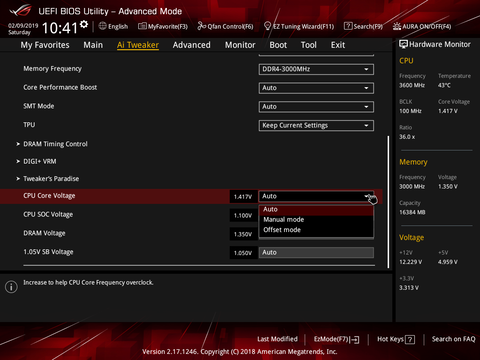Viewport: 480px width, 360px height.
Task: Switch to the Advanced tab
Action: point(192,45)
